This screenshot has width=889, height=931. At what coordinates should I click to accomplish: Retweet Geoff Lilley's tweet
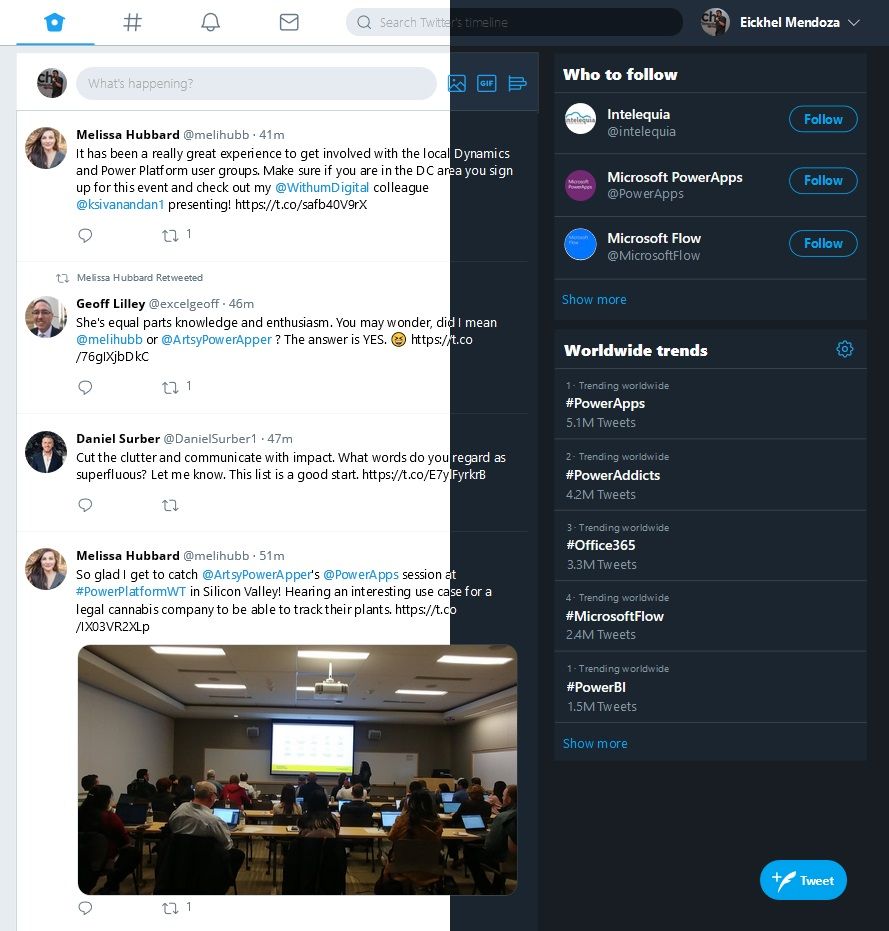tap(170, 388)
